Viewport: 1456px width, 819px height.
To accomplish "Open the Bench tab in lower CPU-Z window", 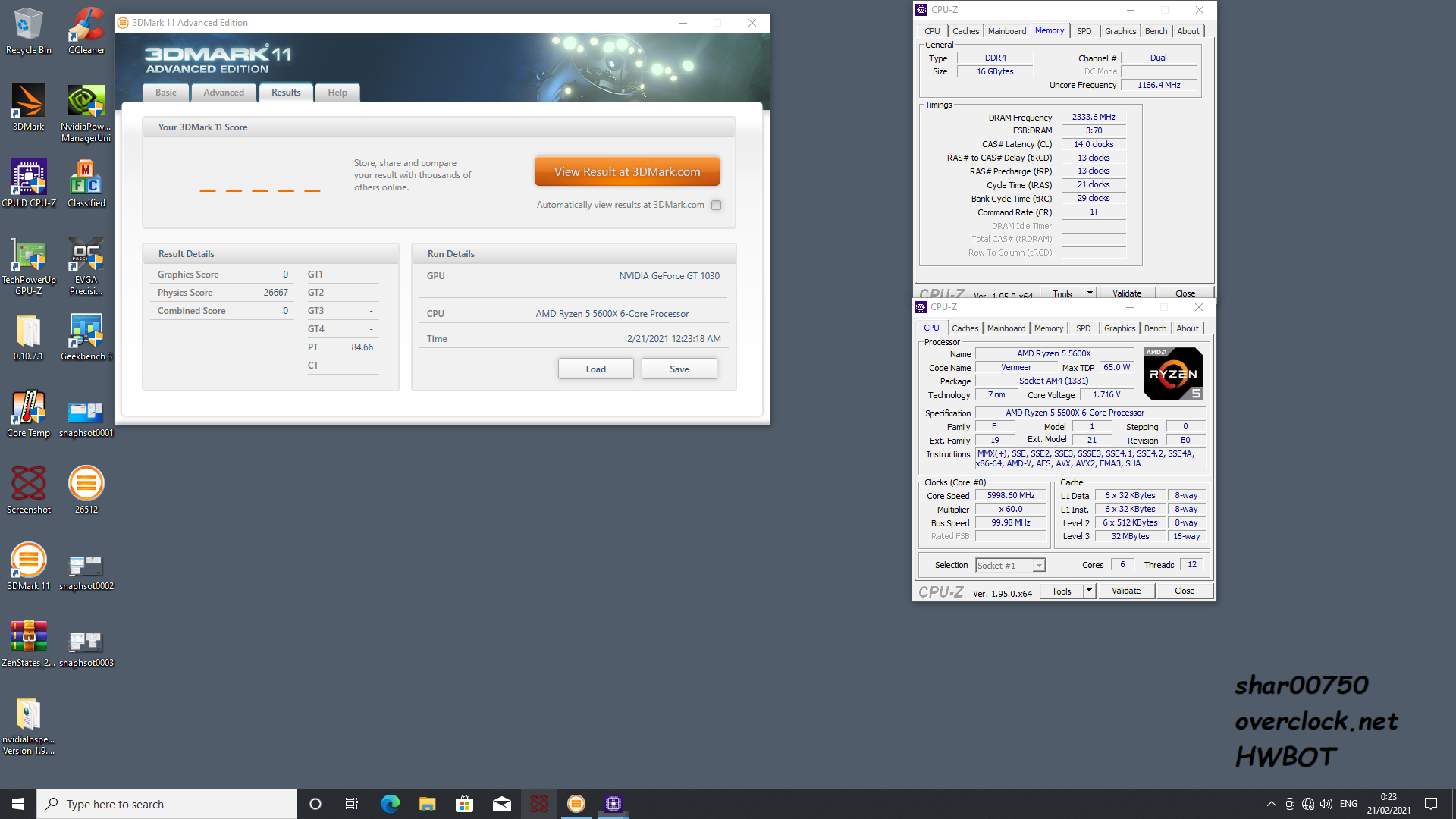I will (x=1156, y=328).
